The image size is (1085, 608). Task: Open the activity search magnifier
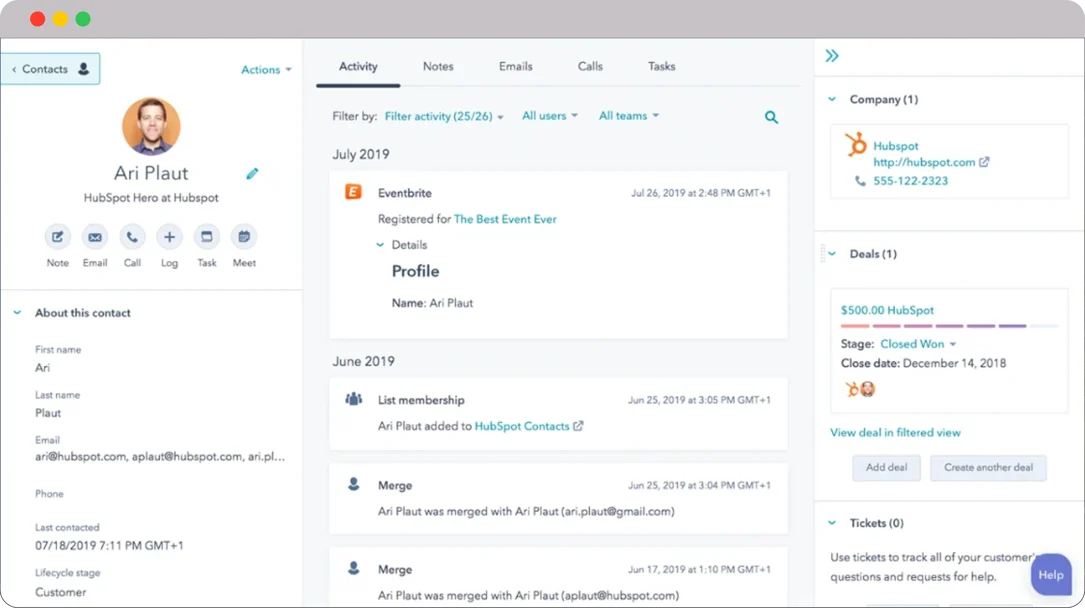click(x=771, y=117)
